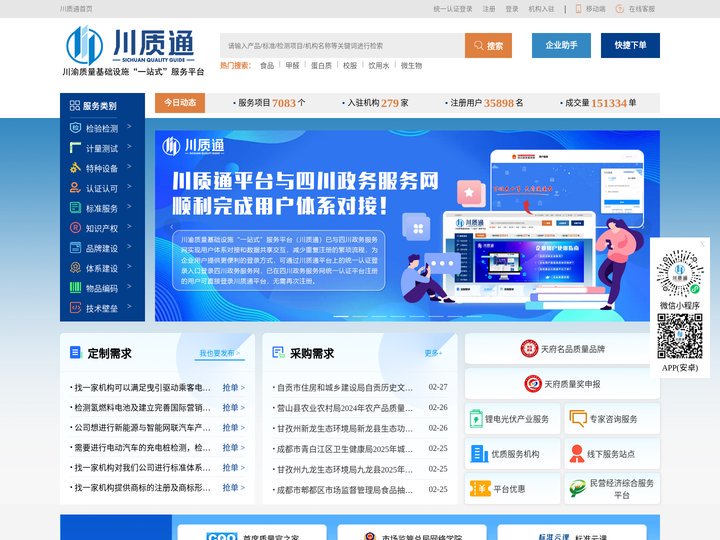The height and width of the screenshot is (540, 720).
Task: Open 营山县农业农村局2024年农产品质量 item
Action: (x=344, y=408)
